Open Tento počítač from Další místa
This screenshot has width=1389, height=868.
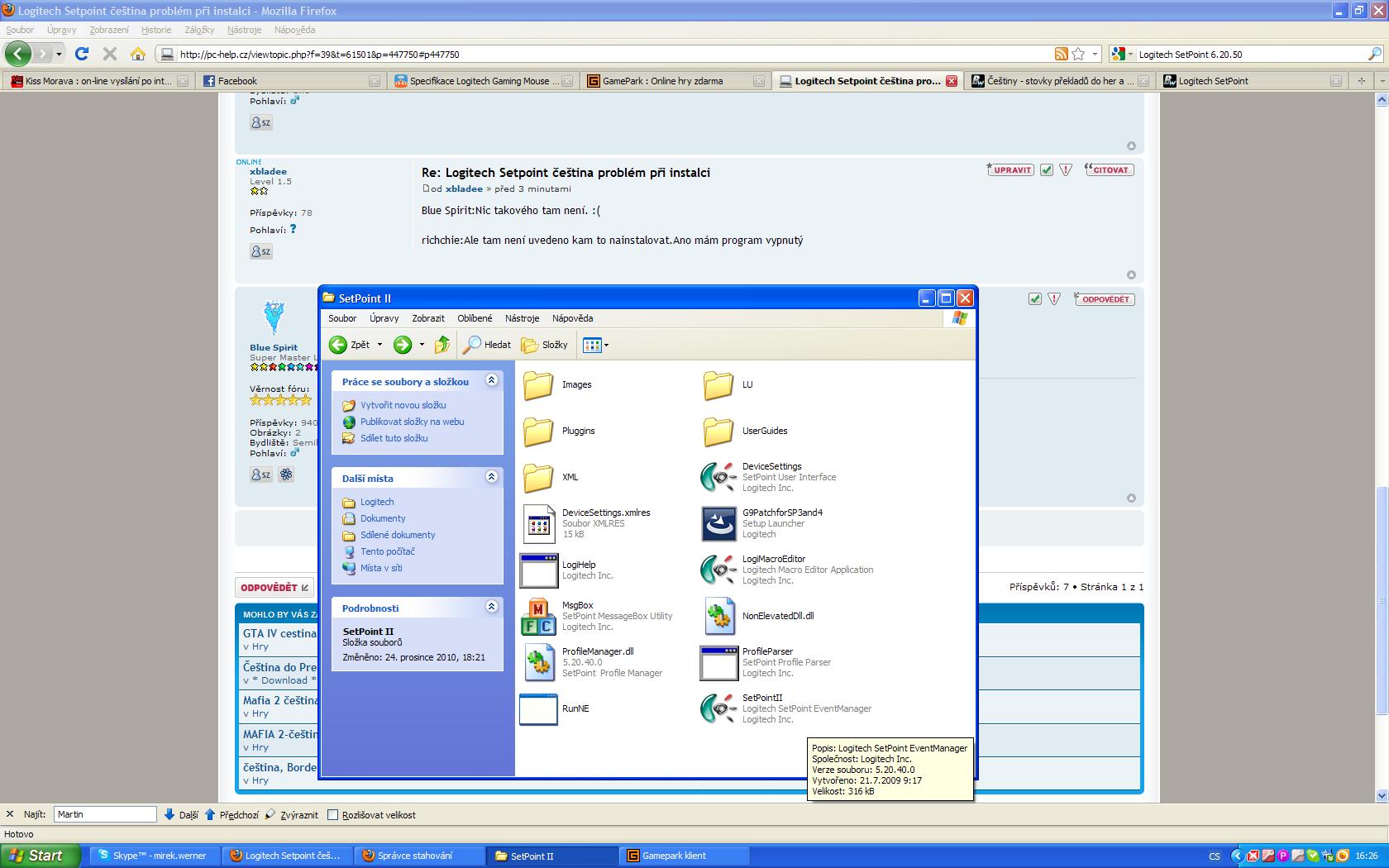tap(387, 551)
